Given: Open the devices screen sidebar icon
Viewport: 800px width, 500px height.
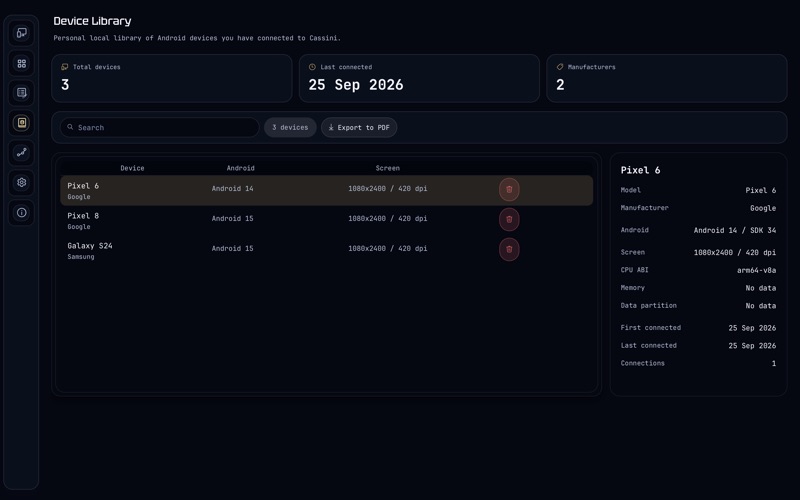Looking at the screenshot, I should 21,33.
